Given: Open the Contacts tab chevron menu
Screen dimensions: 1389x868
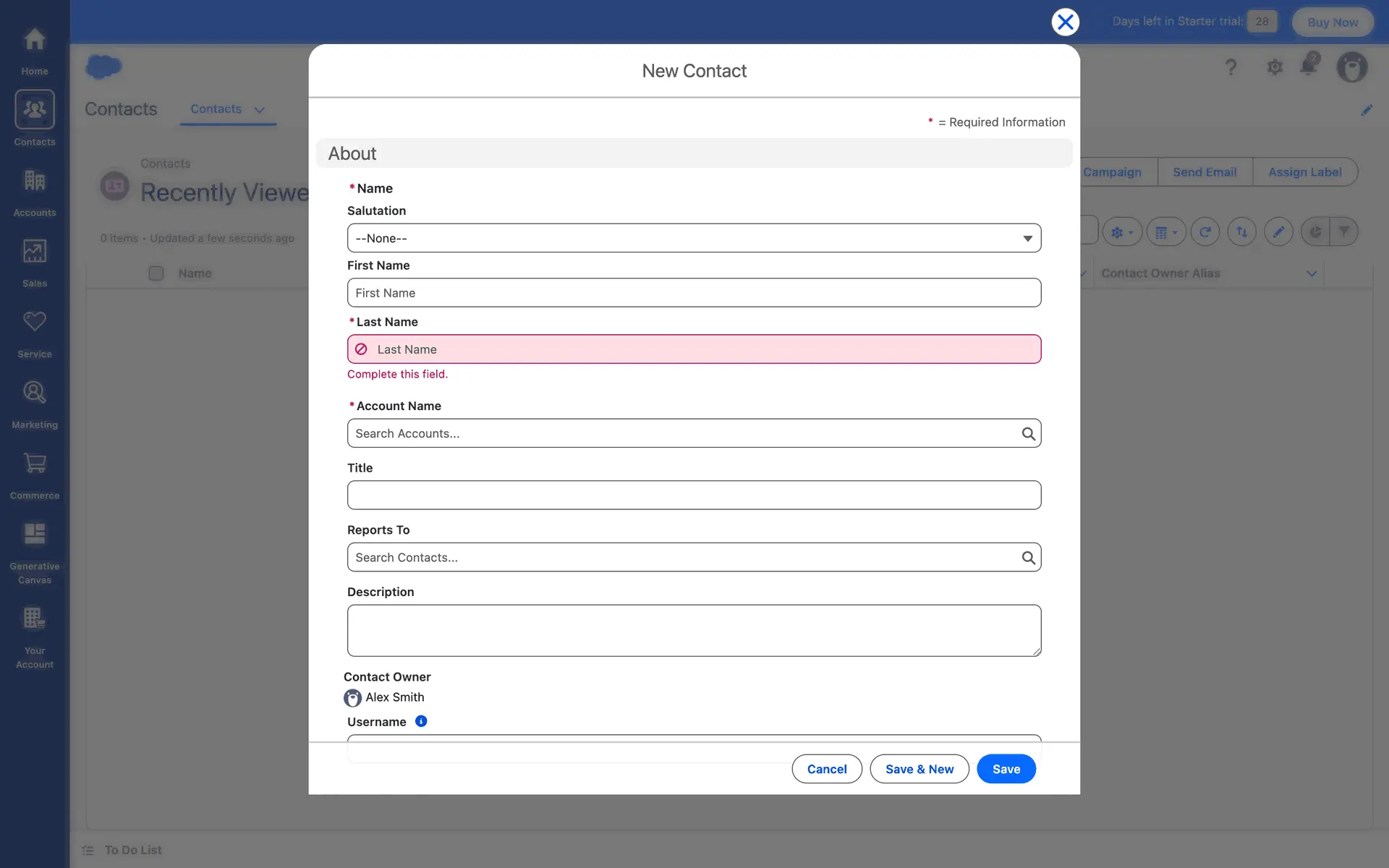Looking at the screenshot, I should click(260, 110).
